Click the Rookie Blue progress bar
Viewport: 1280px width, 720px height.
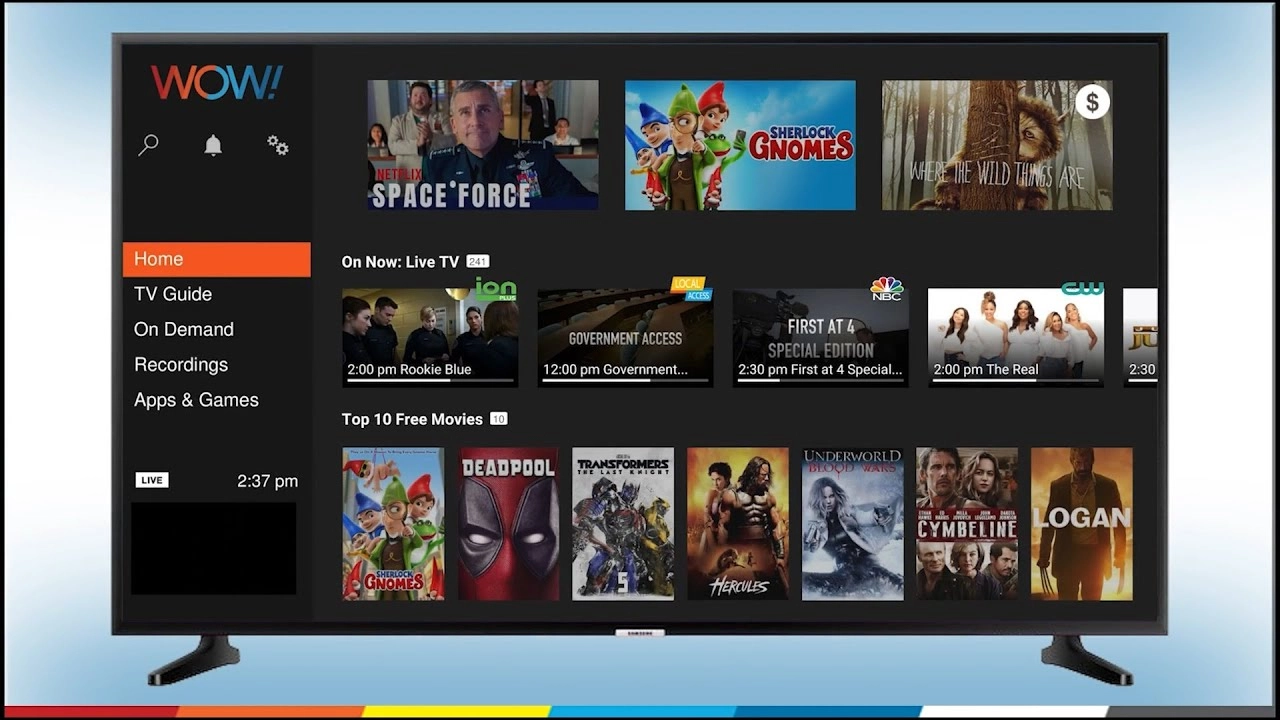pos(430,381)
